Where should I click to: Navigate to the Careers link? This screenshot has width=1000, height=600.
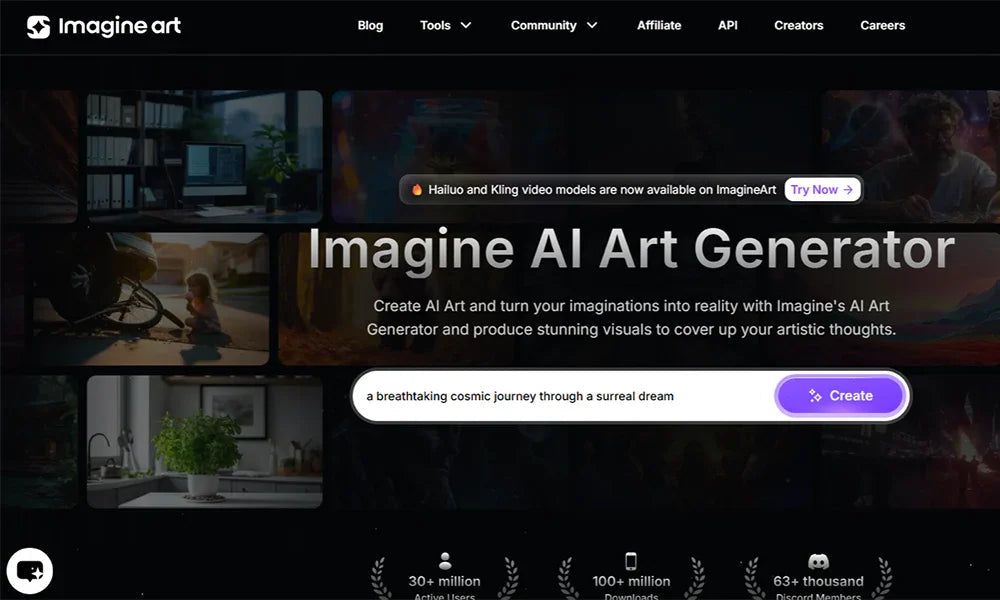pyautogui.click(x=882, y=25)
